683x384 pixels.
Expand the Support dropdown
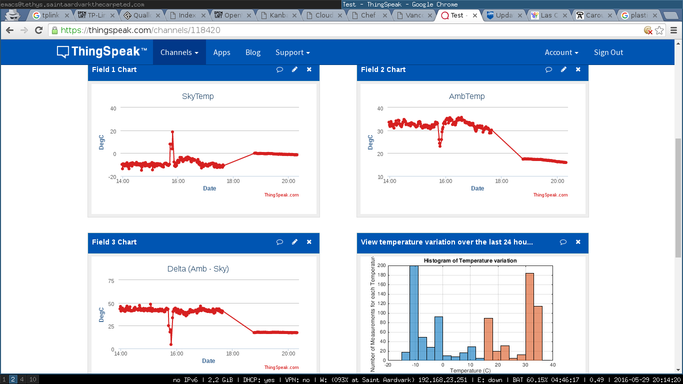tap(292, 52)
